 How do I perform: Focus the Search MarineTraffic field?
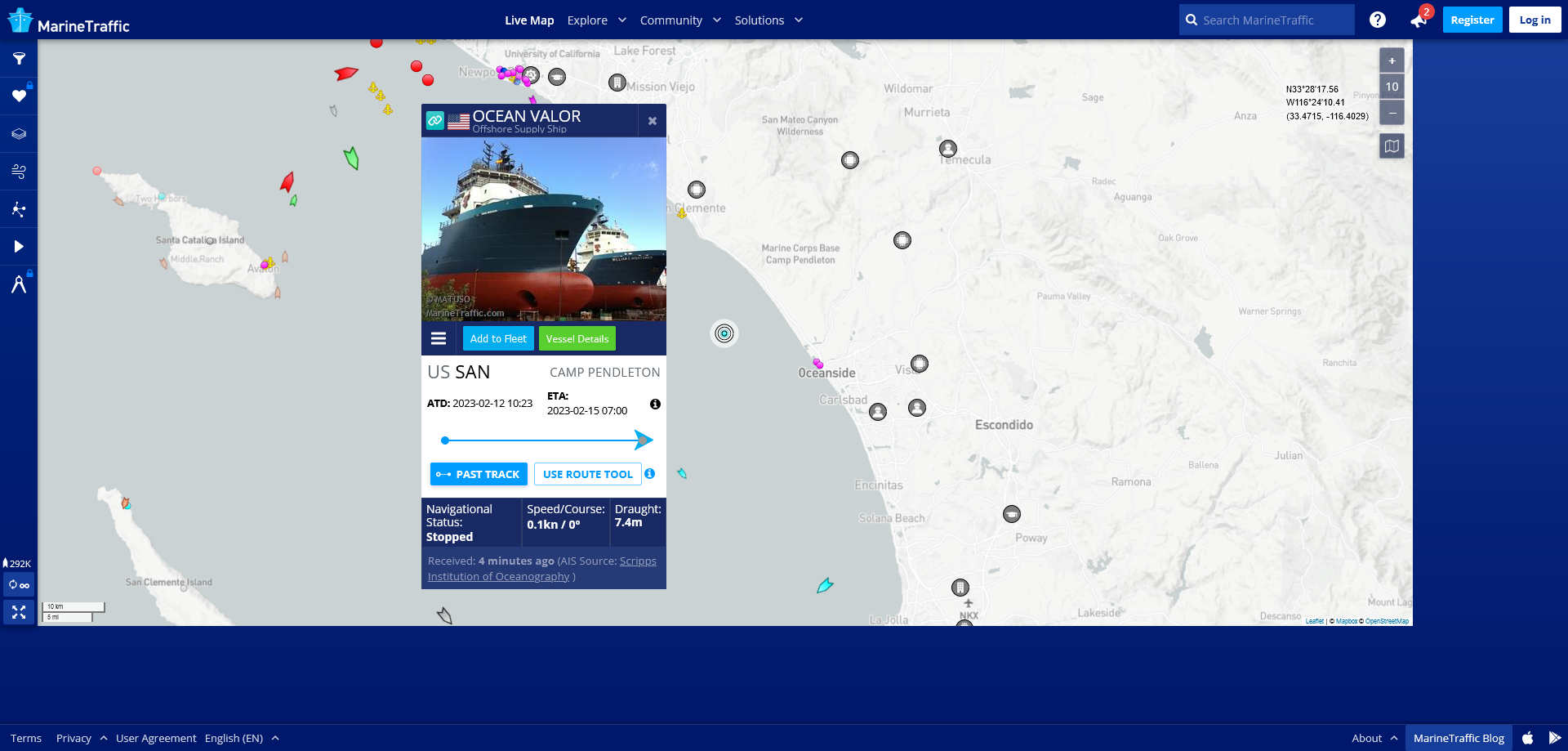pyautogui.click(x=1267, y=20)
